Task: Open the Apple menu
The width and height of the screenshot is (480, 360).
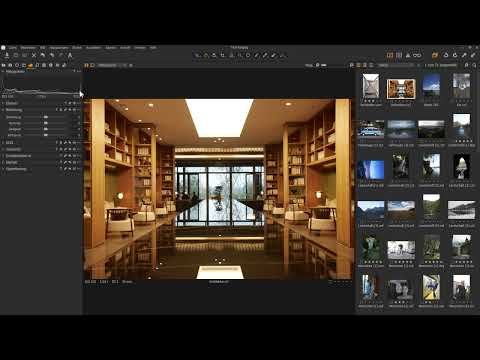Action: pyautogui.click(x=3, y=48)
